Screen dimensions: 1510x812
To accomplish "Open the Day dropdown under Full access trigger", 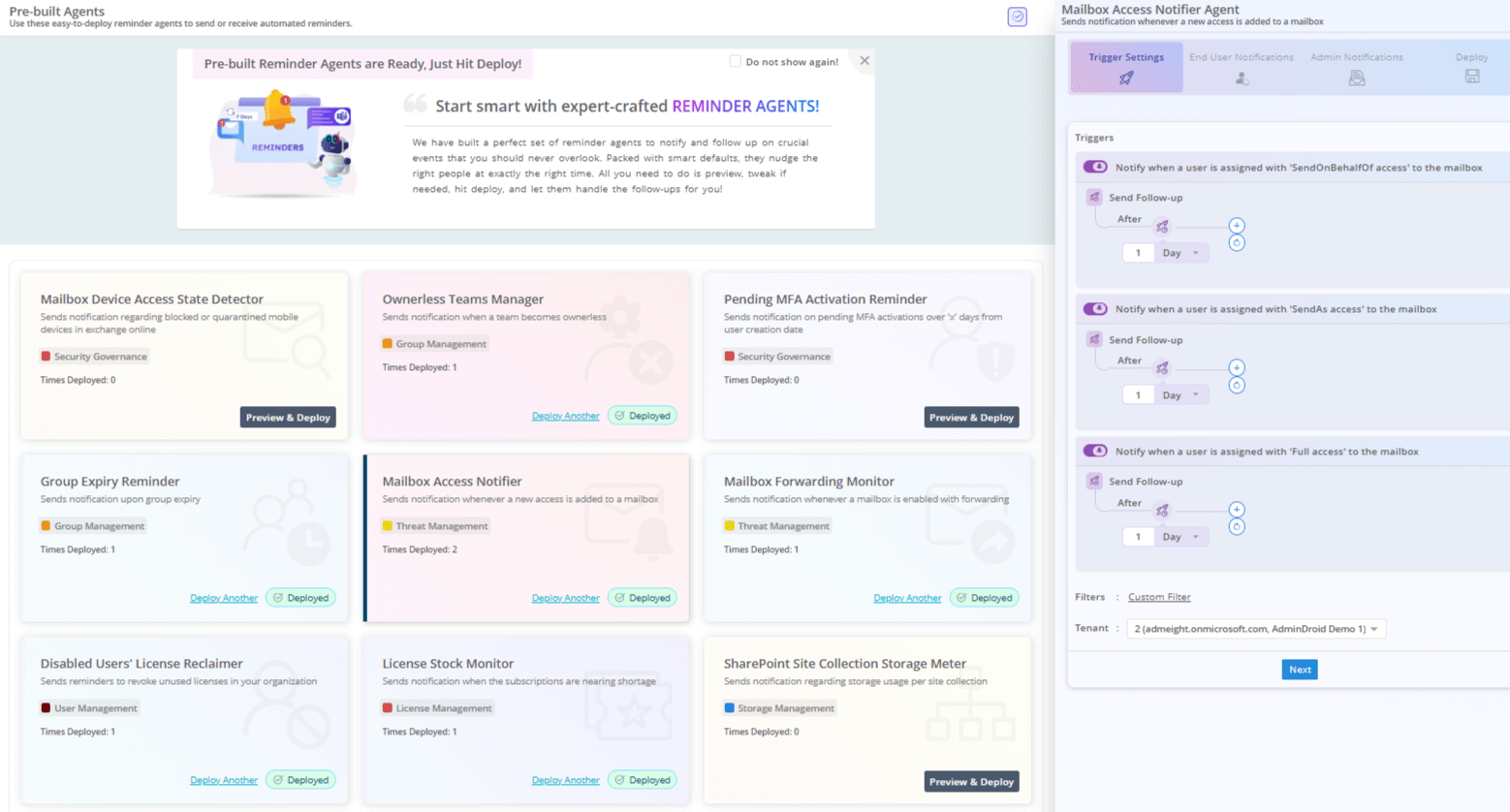I will tap(1181, 537).
